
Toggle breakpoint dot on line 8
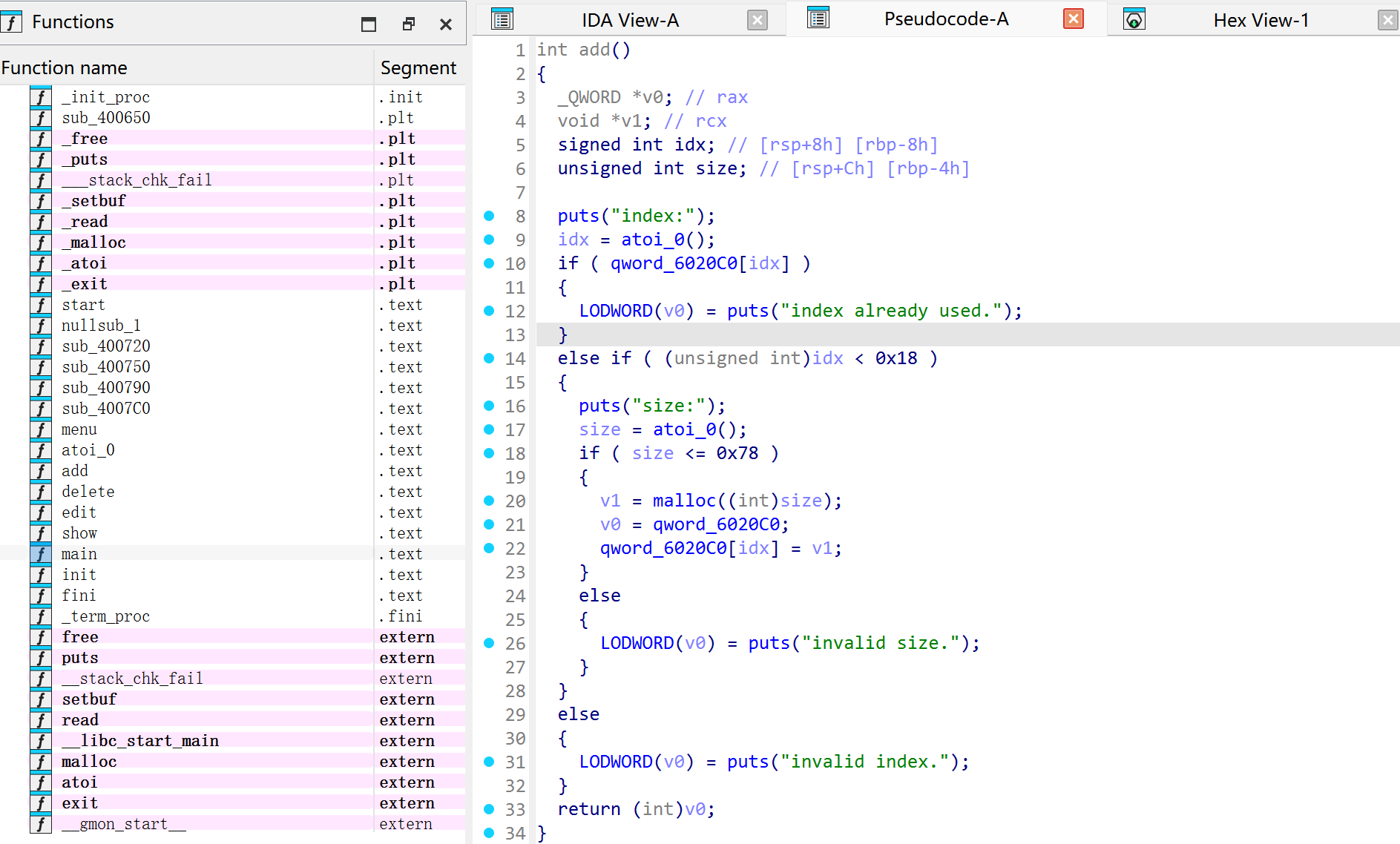coord(489,216)
